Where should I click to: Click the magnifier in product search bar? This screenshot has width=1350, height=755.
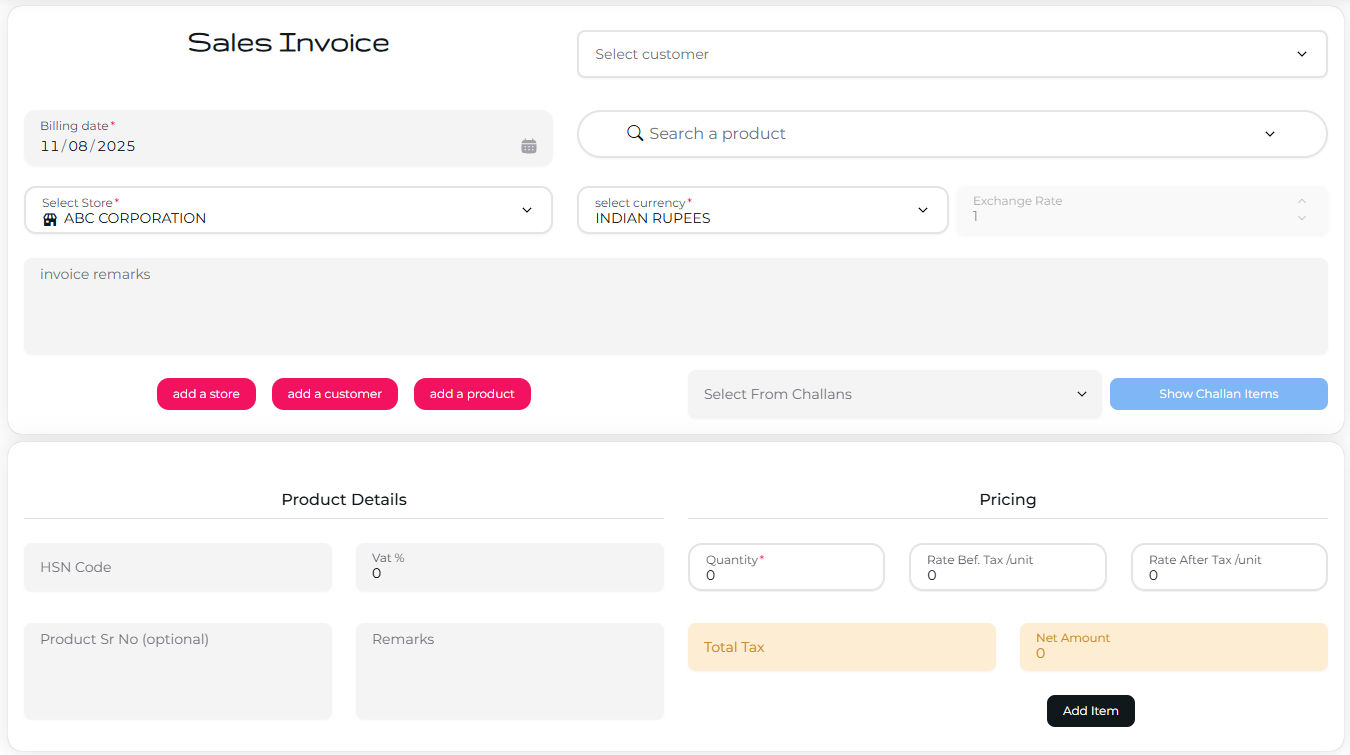634,133
